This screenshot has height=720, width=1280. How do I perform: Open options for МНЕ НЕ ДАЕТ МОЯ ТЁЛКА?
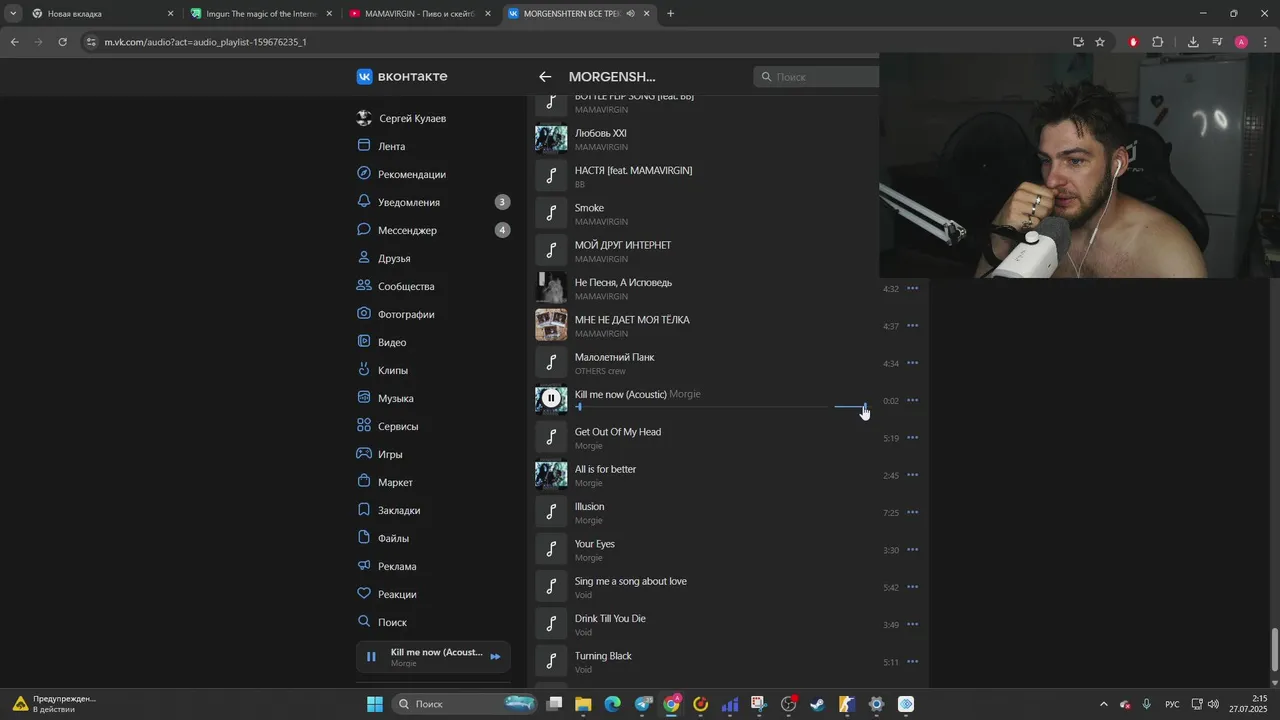point(912,326)
